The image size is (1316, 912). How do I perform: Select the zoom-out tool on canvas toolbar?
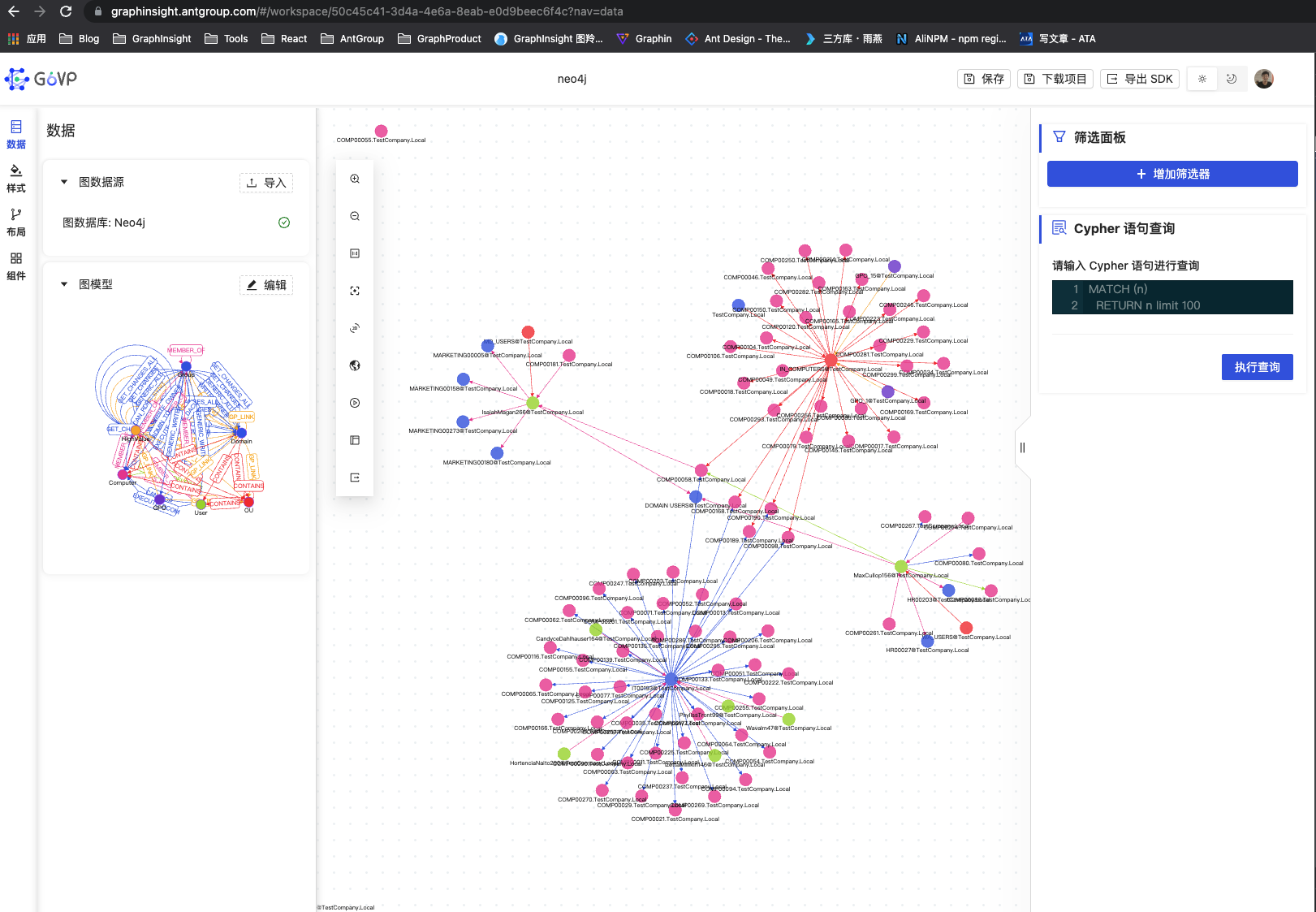tap(354, 215)
